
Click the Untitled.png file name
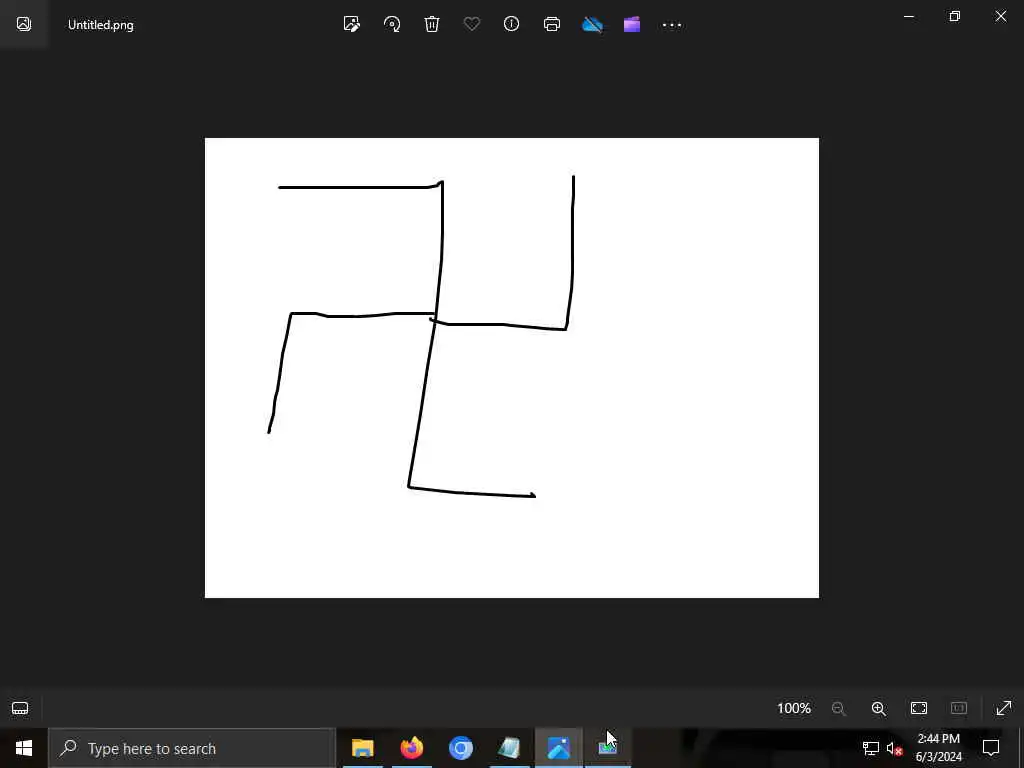tap(101, 25)
